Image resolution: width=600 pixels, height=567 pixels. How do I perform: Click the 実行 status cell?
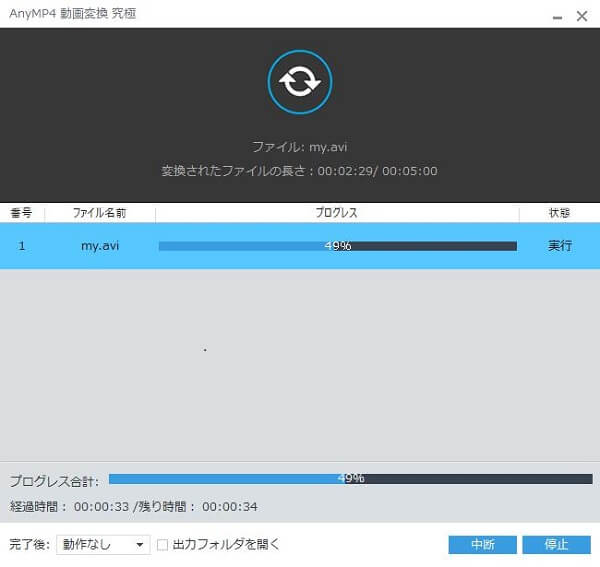(559, 246)
